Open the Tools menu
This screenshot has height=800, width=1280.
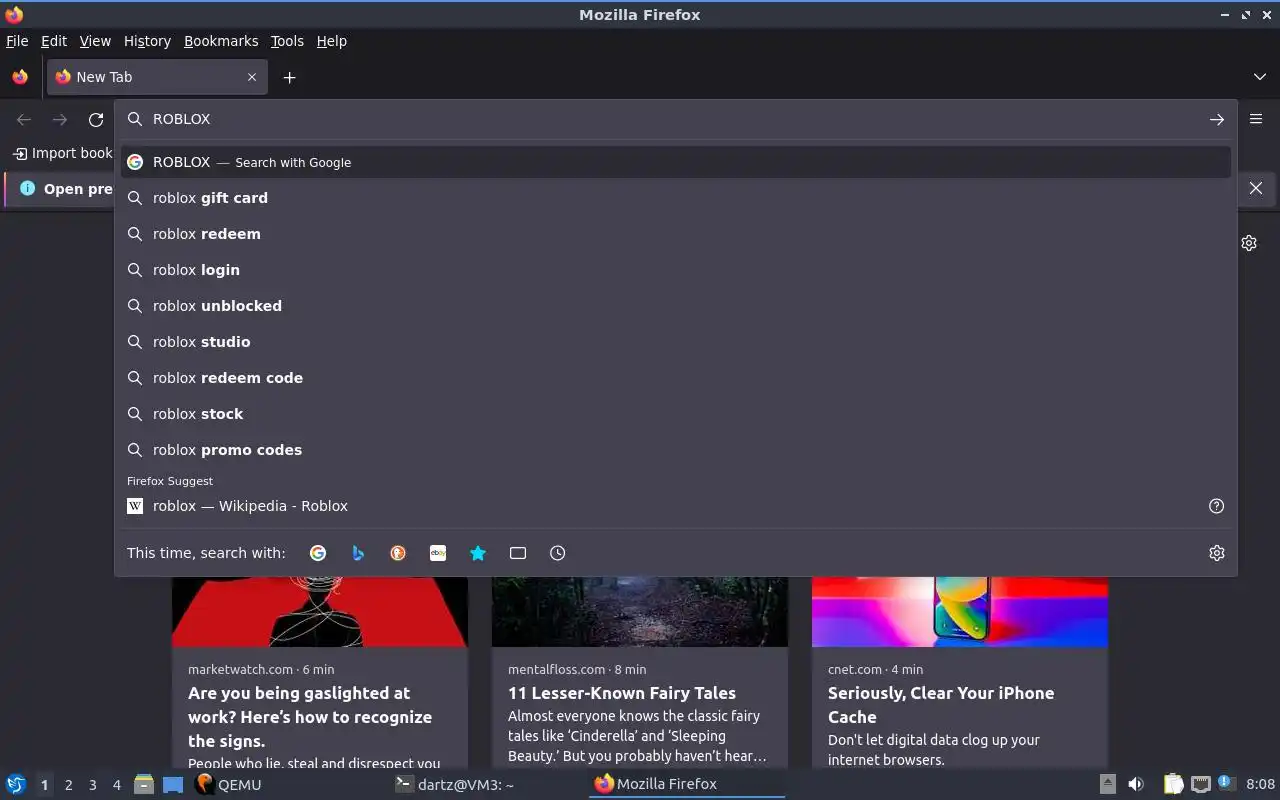click(287, 41)
